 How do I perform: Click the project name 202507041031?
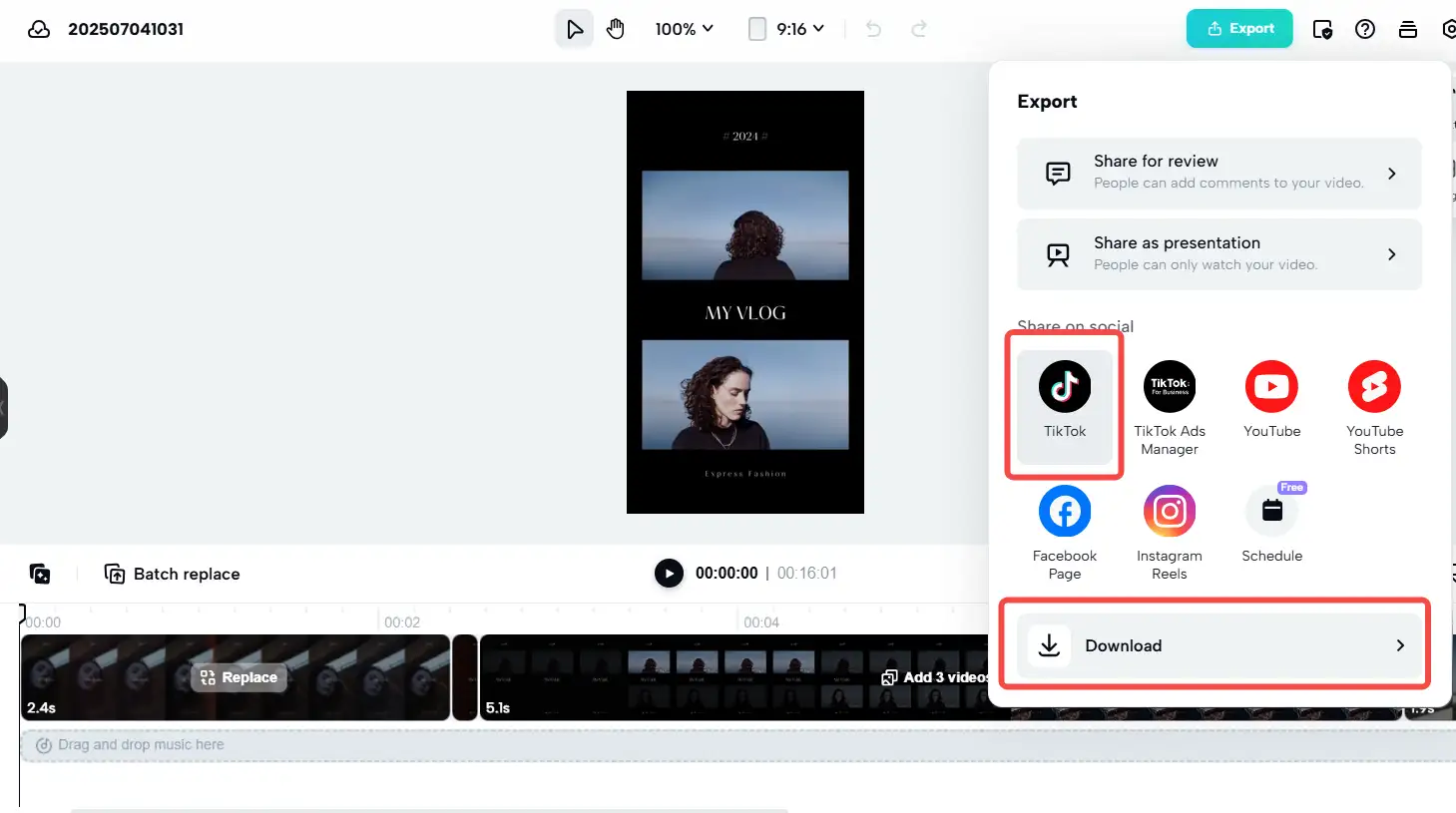(126, 29)
